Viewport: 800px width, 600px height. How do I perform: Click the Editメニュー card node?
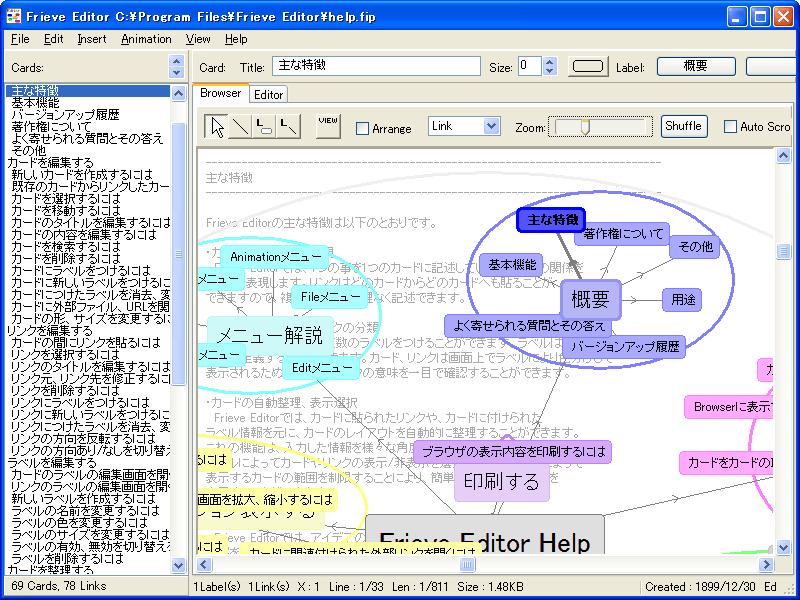click(x=321, y=368)
